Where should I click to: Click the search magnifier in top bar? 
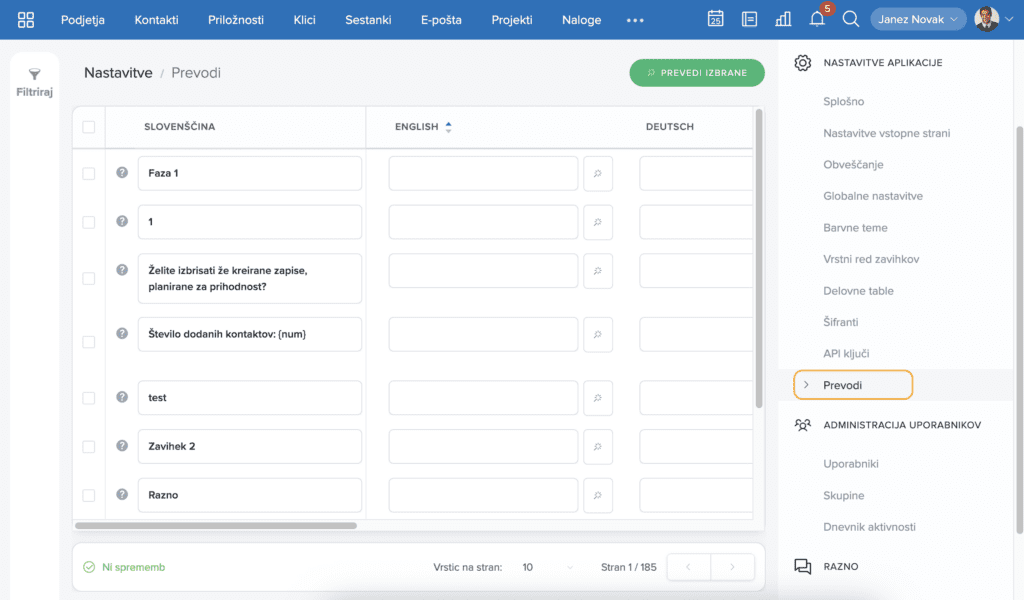851,19
